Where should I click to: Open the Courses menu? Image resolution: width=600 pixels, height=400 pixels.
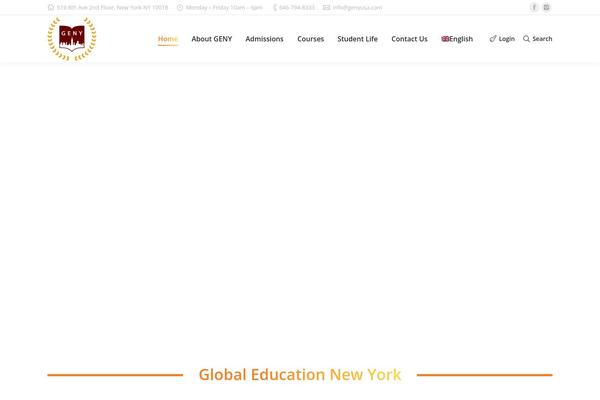[311, 39]
